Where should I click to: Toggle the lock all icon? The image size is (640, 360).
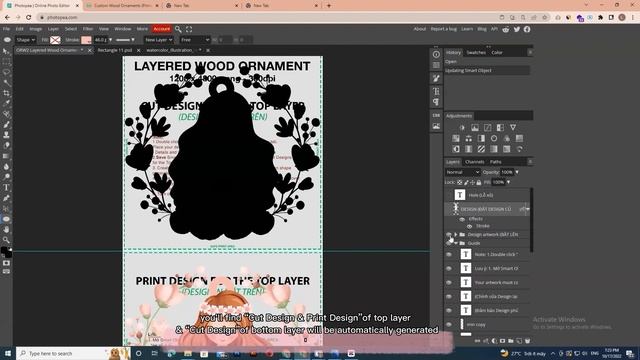(478, 182)
